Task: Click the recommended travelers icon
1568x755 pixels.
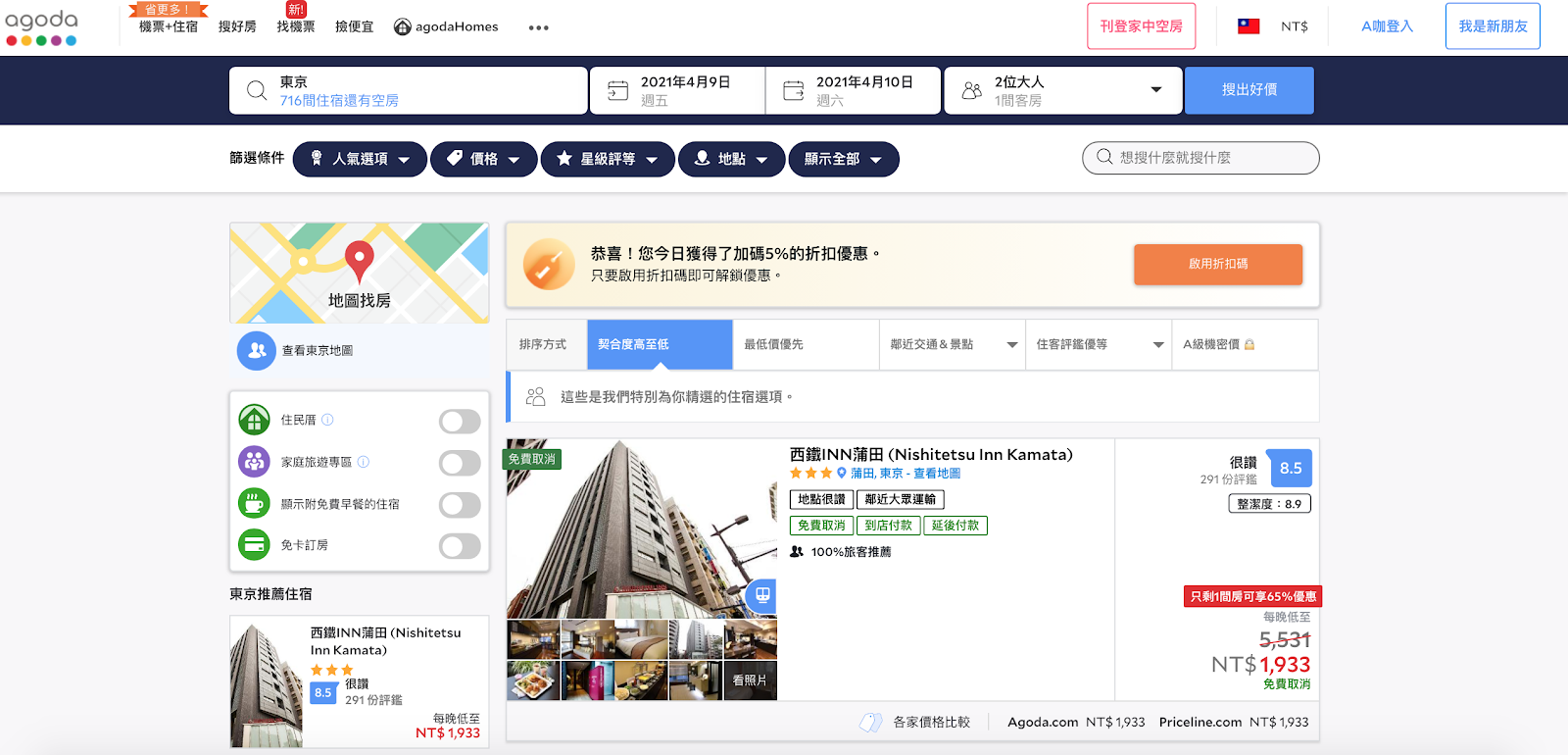Action: [797, 552]
